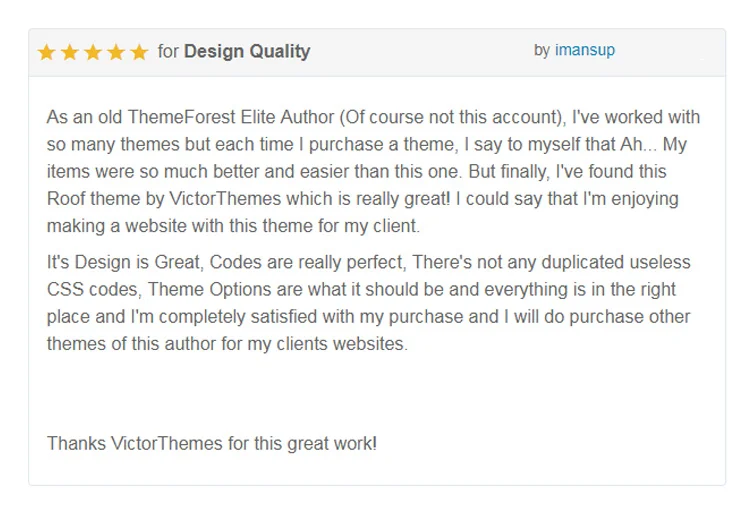Select the fifth star in the rating
The width and height of the screenshot is (750, 520).
click(139, 52)
